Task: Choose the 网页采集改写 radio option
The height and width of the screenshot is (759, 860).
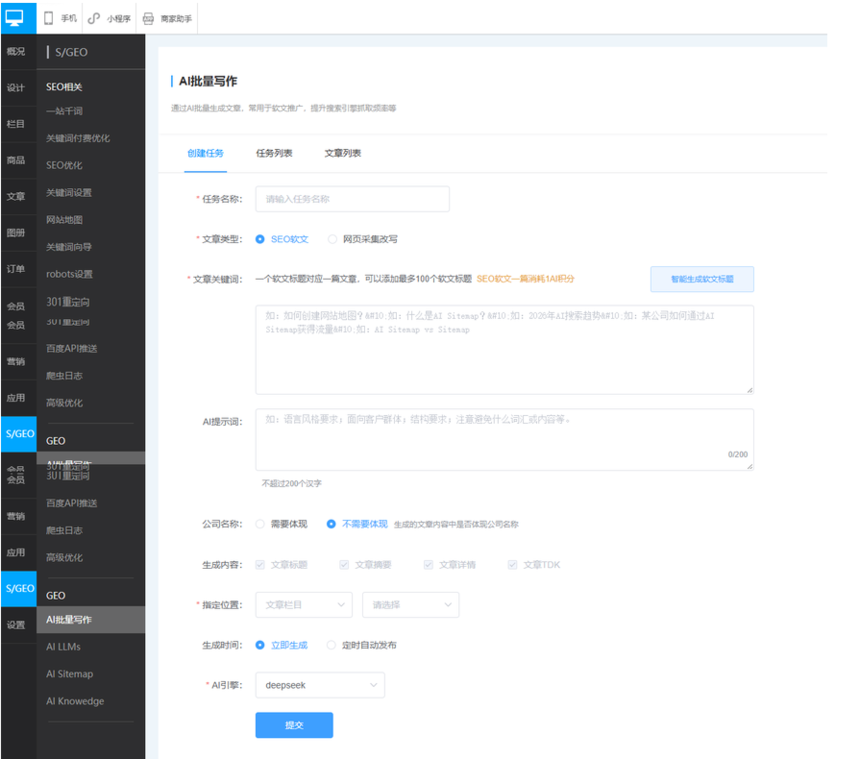Action: tap(332, 239)
